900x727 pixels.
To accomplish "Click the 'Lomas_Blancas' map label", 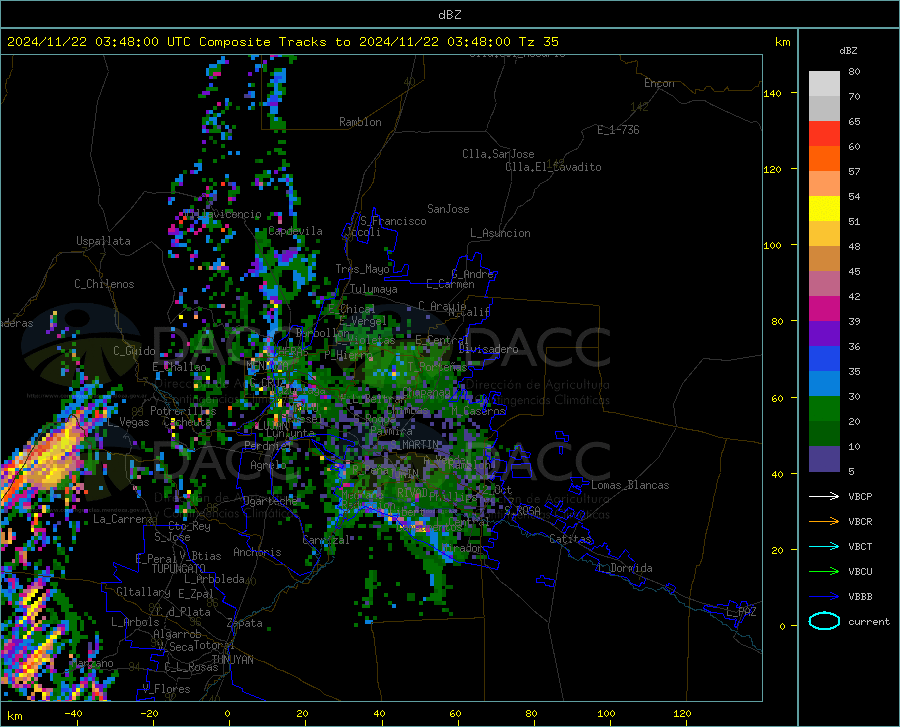I will (630, 485).
